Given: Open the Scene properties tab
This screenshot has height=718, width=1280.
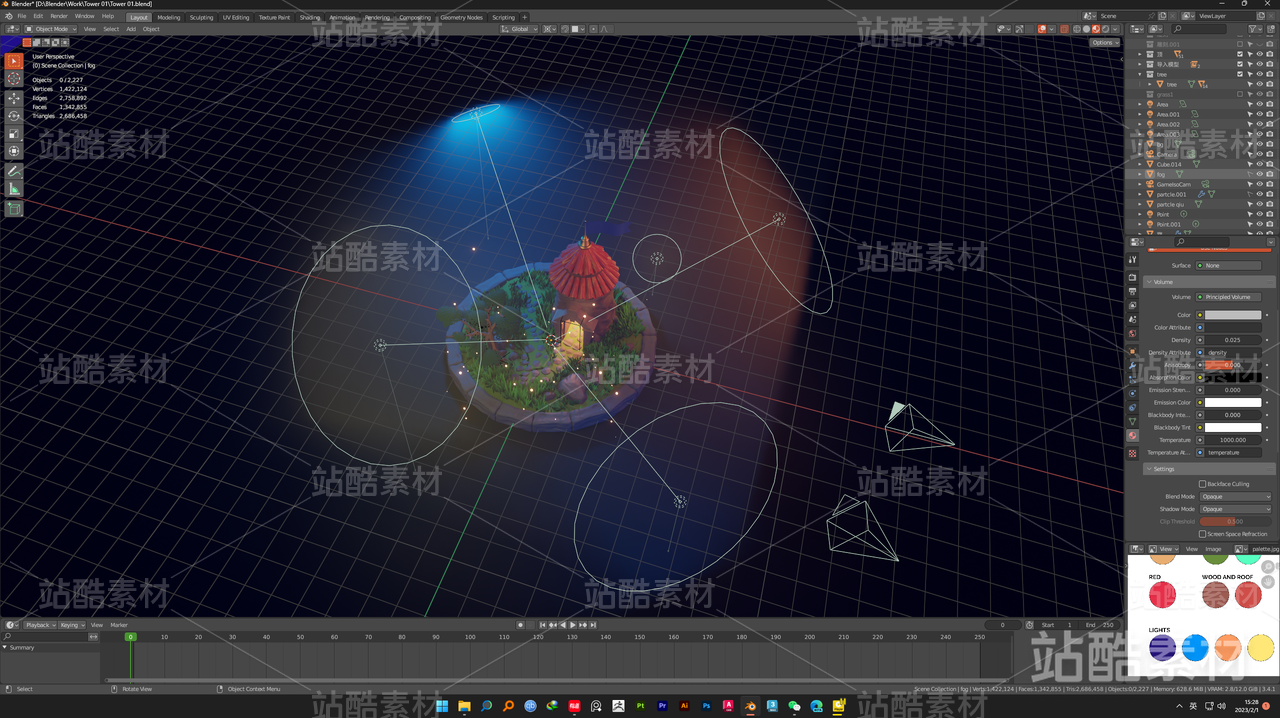Looking at the screenshot, I should [1132, 319].
